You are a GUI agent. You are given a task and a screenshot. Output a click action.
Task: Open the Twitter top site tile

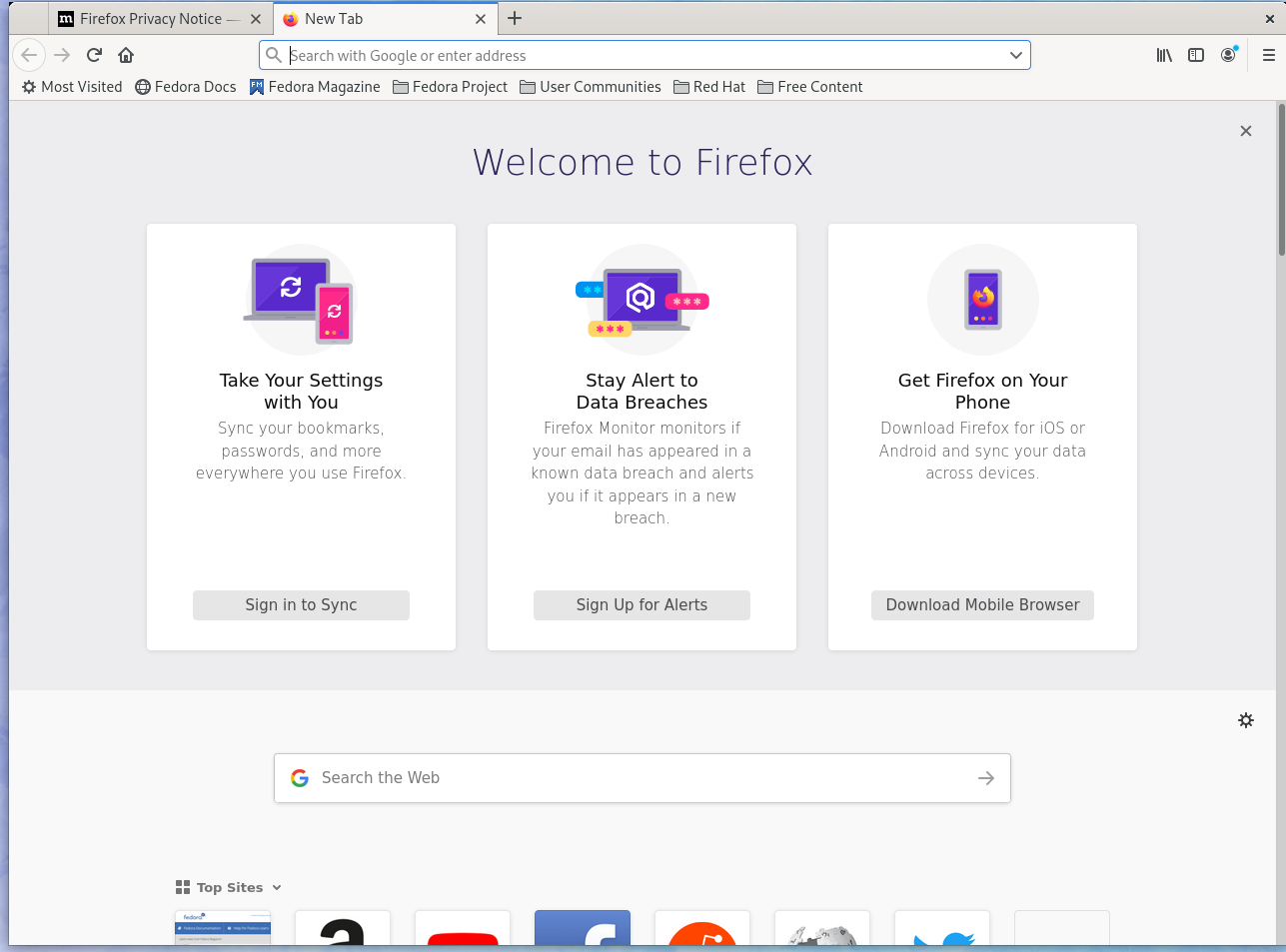click(x=942, y=928)
